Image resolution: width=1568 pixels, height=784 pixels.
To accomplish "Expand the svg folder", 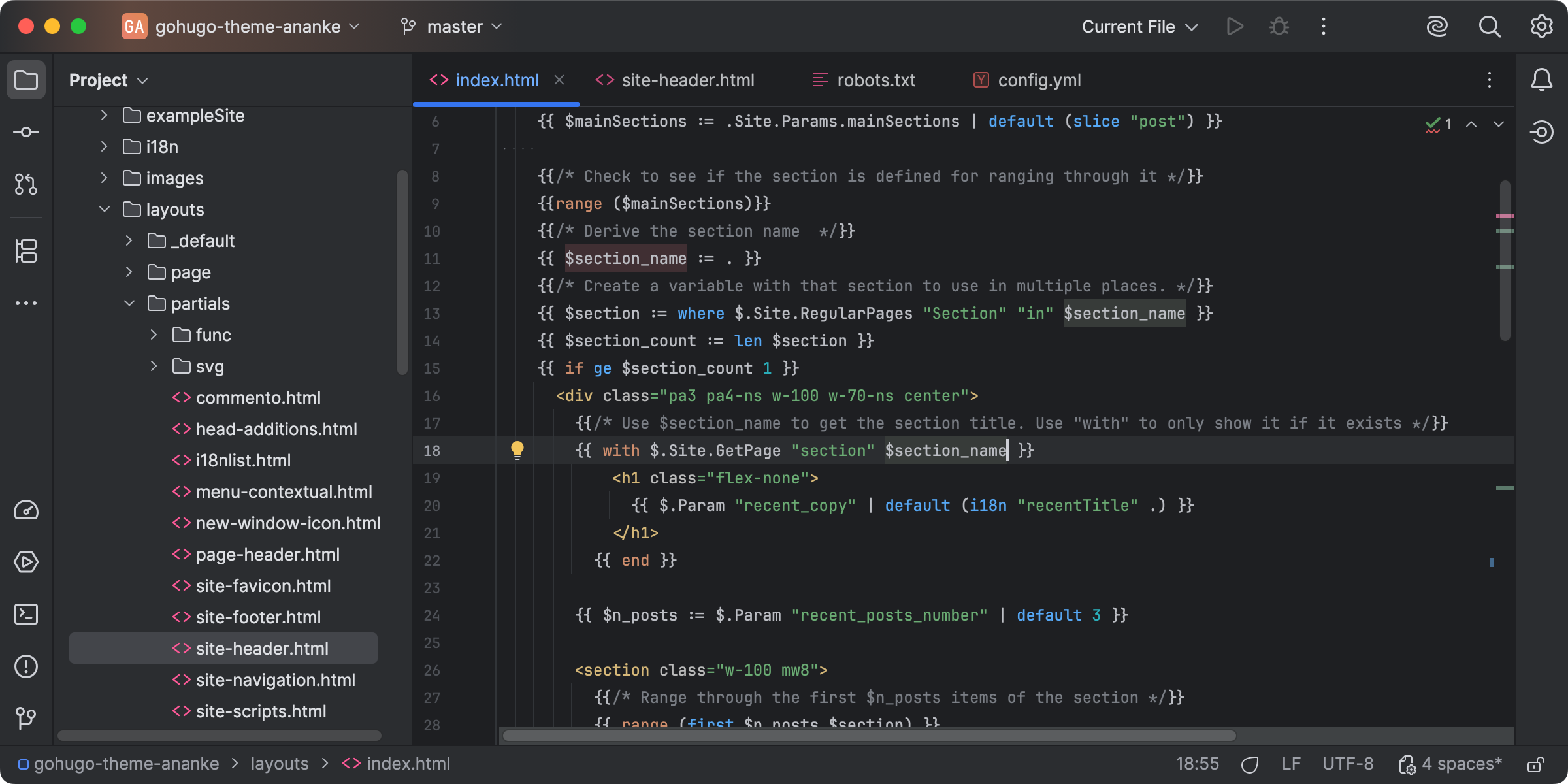I will click(x=154, y=366).
